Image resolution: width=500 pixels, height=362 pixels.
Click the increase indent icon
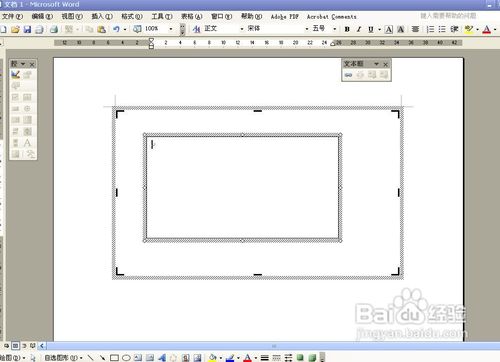click(454, 29)
